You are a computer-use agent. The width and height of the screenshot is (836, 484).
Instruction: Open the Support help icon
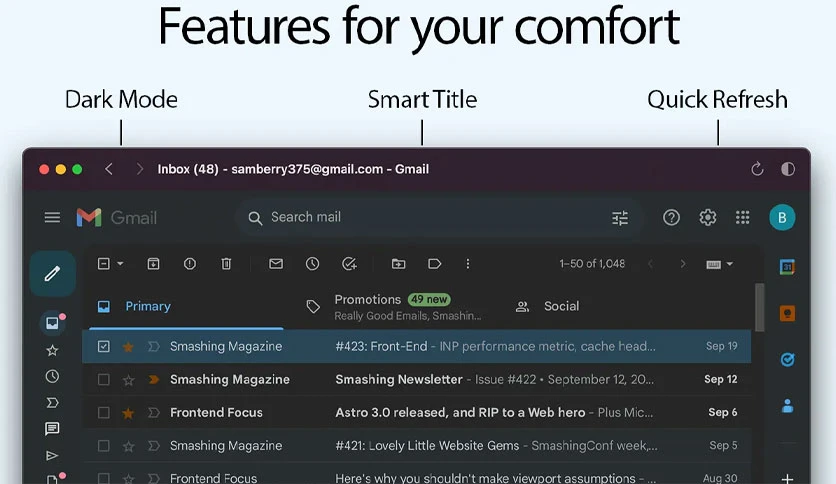click(671, 217)
